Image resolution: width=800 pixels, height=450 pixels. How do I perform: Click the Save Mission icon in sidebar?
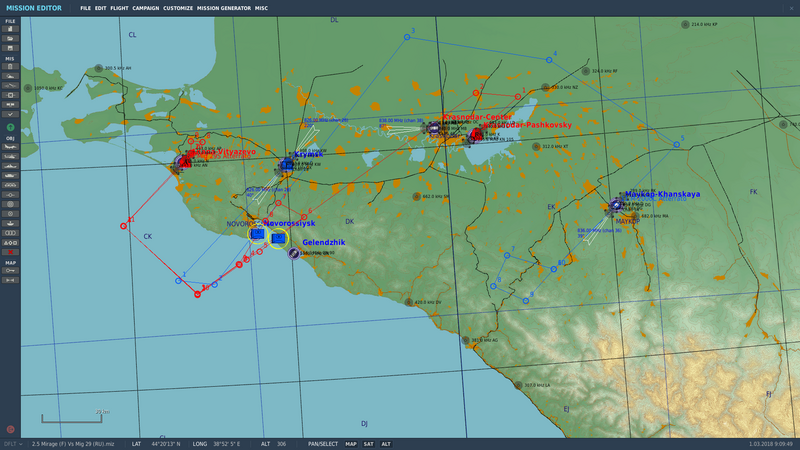tap(10, 47)
